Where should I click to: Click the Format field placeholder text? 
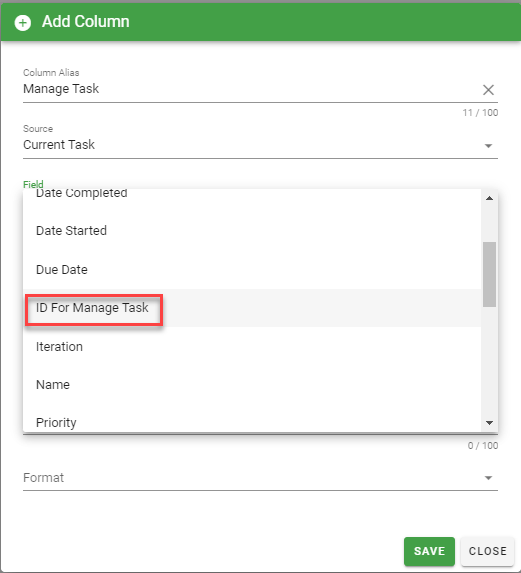43,478
